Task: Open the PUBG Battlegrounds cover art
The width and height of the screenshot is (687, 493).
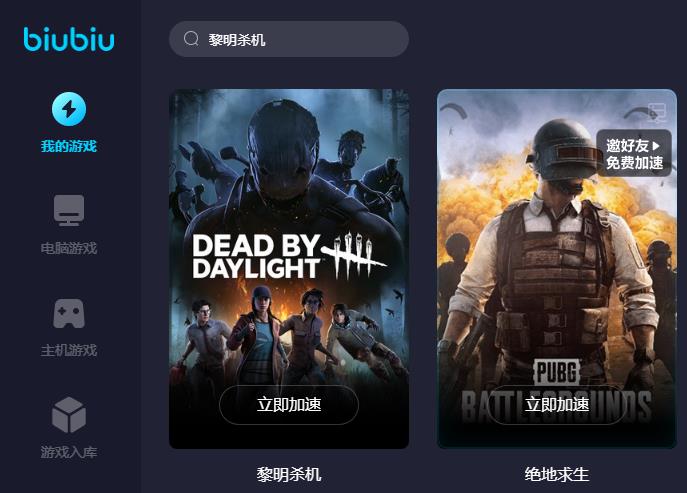Action: 556,269
